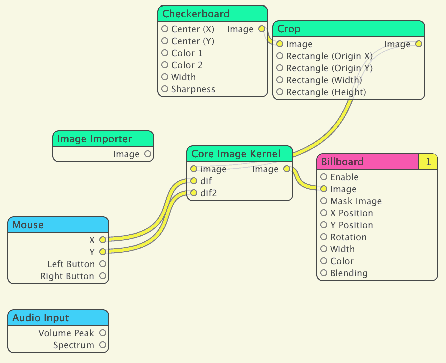The image size is (446, 363).
Task: Click the Billboard Enable input port
Action: pyautogui.click(x=324, y=177)
